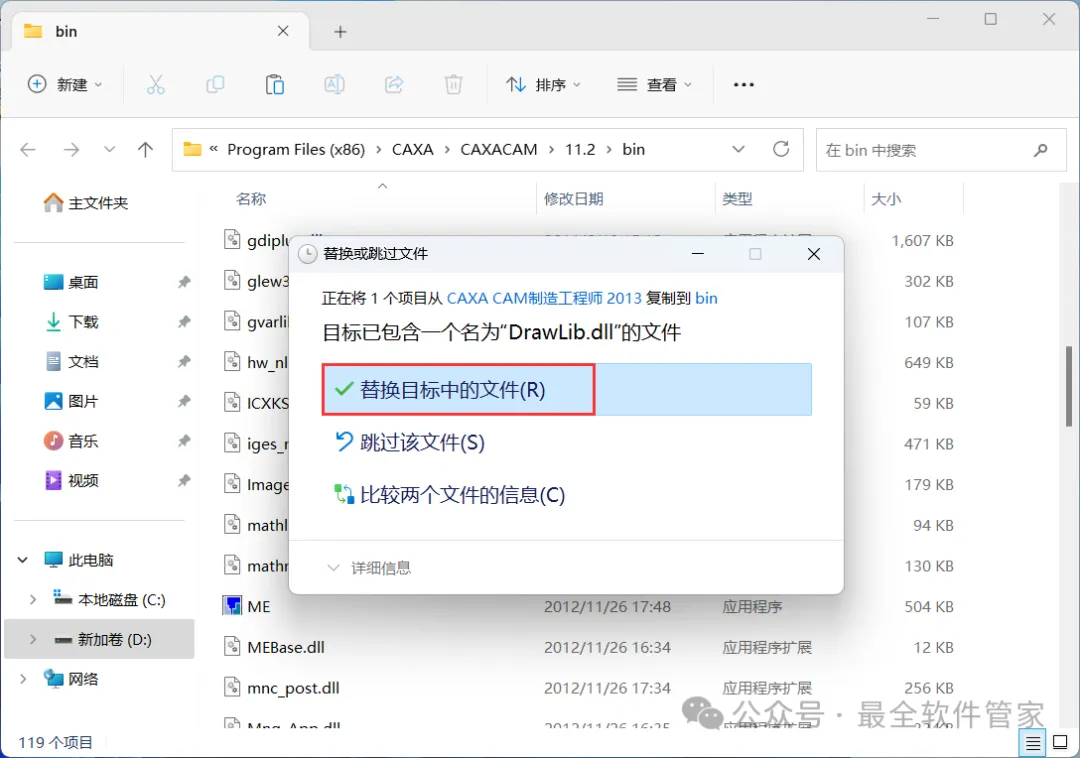Screen dimensions: 1080x758
Task: Click the pin icon next to 视频
Action: click(x=184, y=481)
